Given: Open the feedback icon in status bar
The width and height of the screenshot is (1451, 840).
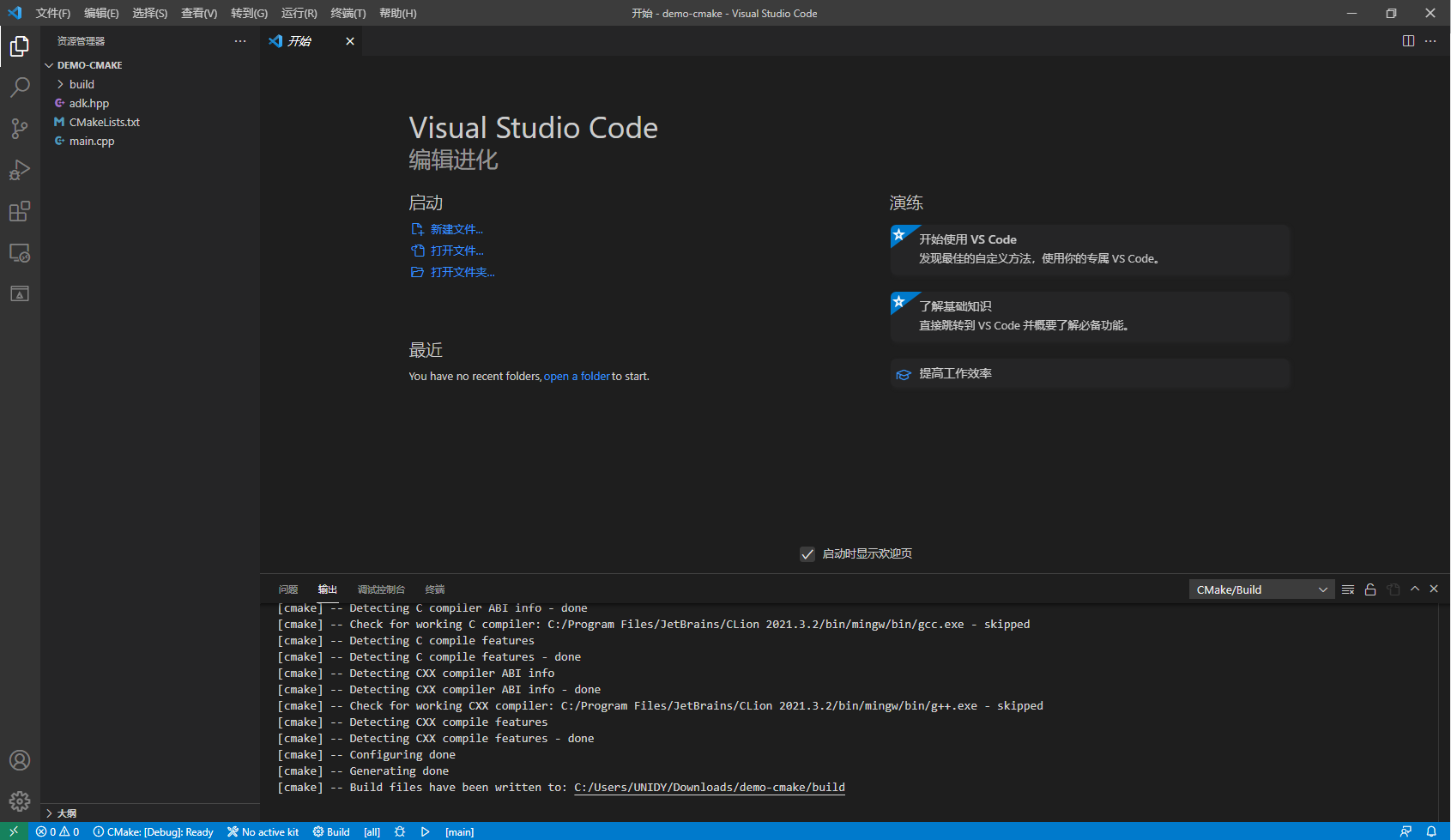Looking at the screenshot, I should coord(1406,831).
